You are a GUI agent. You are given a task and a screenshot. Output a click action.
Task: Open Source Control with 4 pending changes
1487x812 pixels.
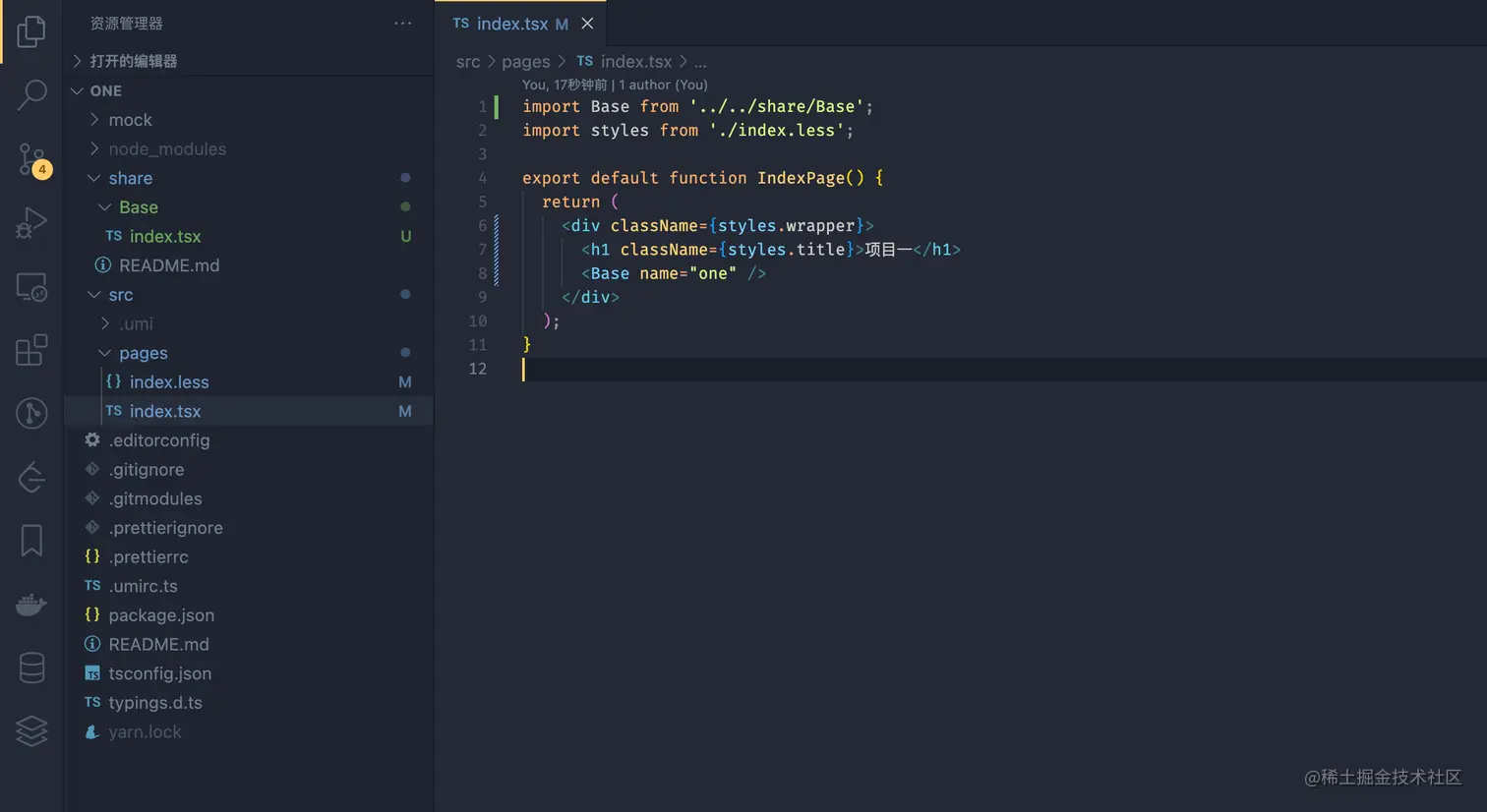[x=32, y=158]
